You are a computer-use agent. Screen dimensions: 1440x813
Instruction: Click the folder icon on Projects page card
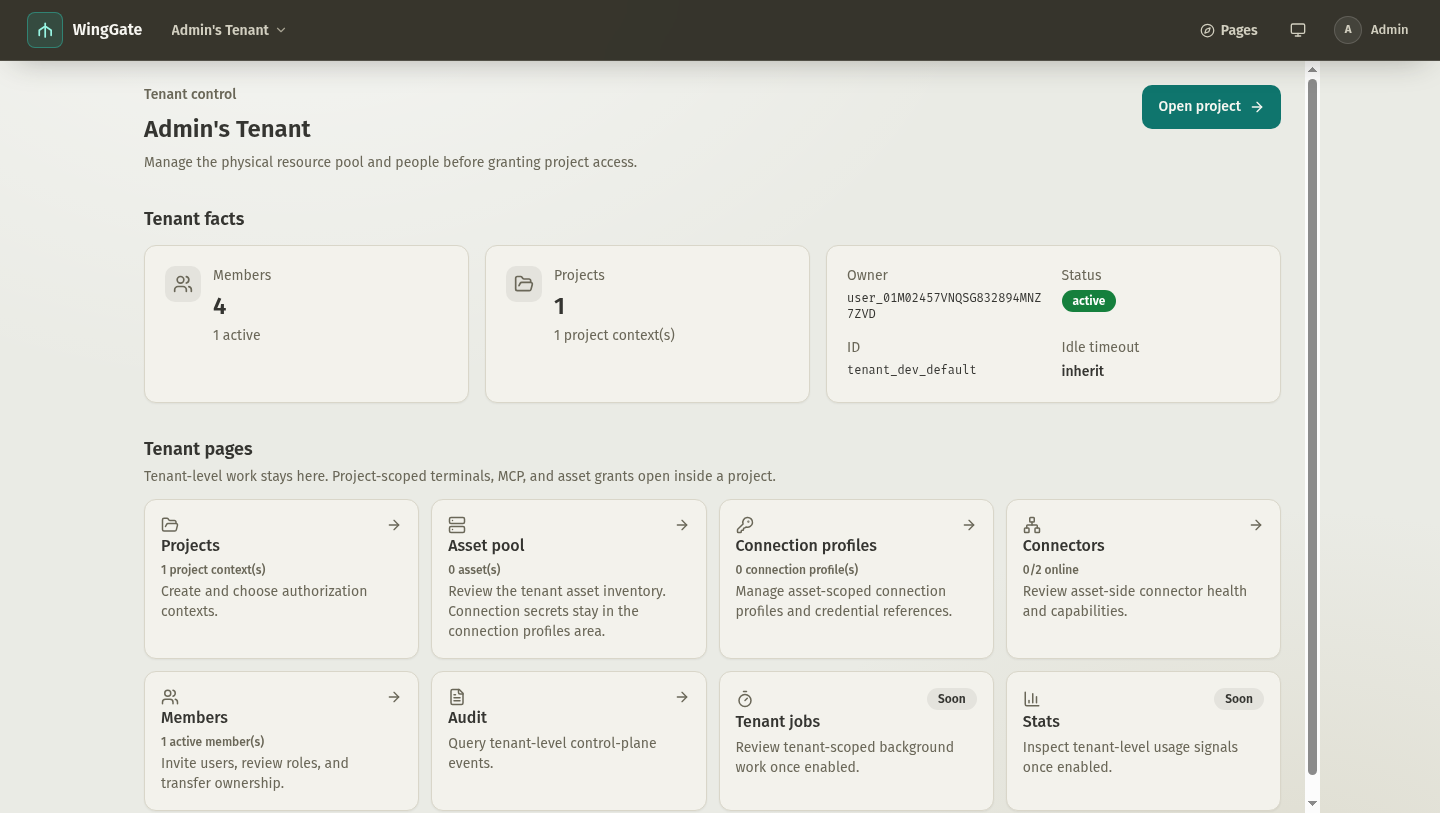170,525
